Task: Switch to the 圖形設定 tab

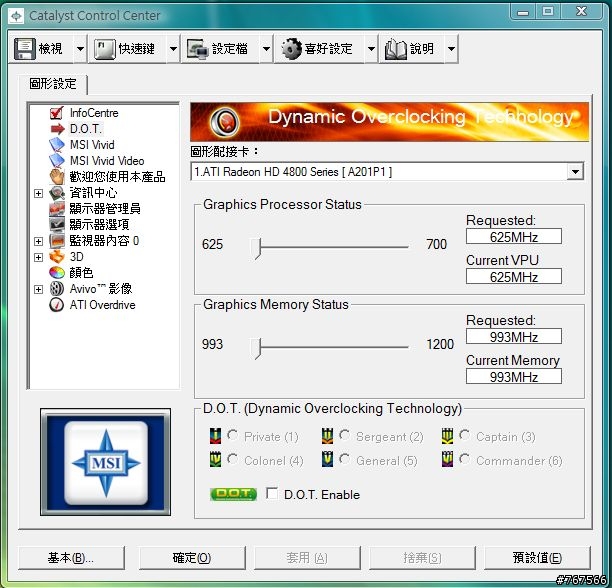Action: (53, 84)
